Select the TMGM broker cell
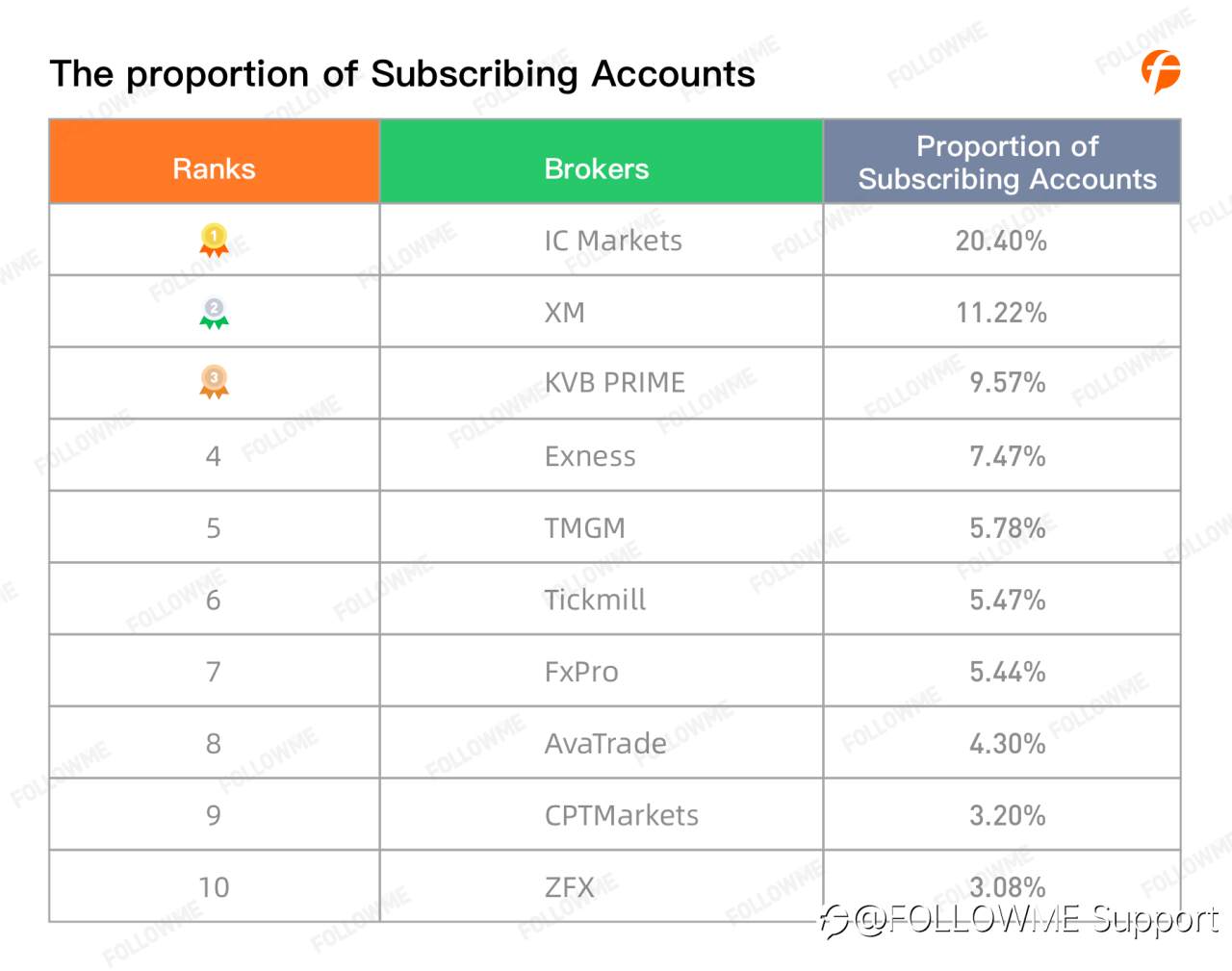1232x971 pixels. [x=602, y=527]
